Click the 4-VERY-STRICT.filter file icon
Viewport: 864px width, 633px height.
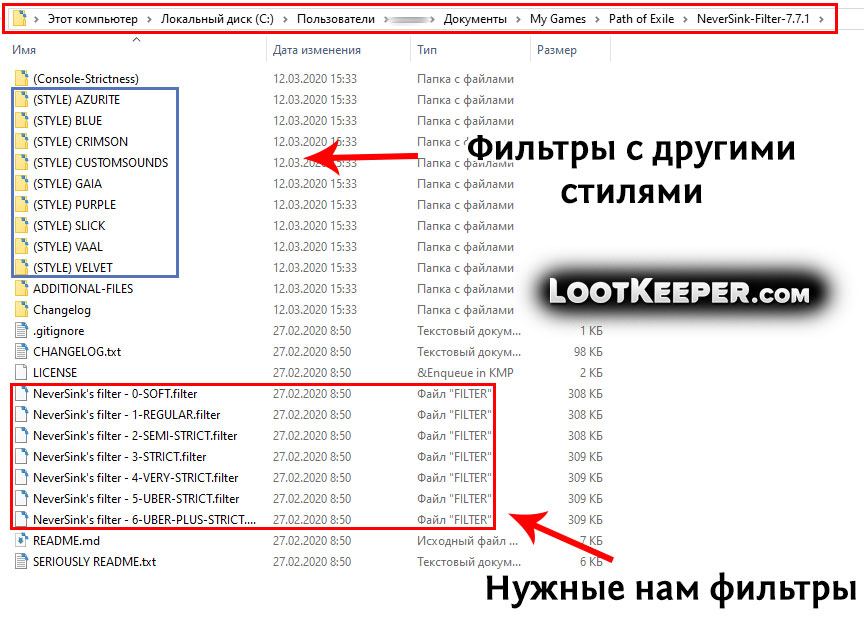point(21,477)
